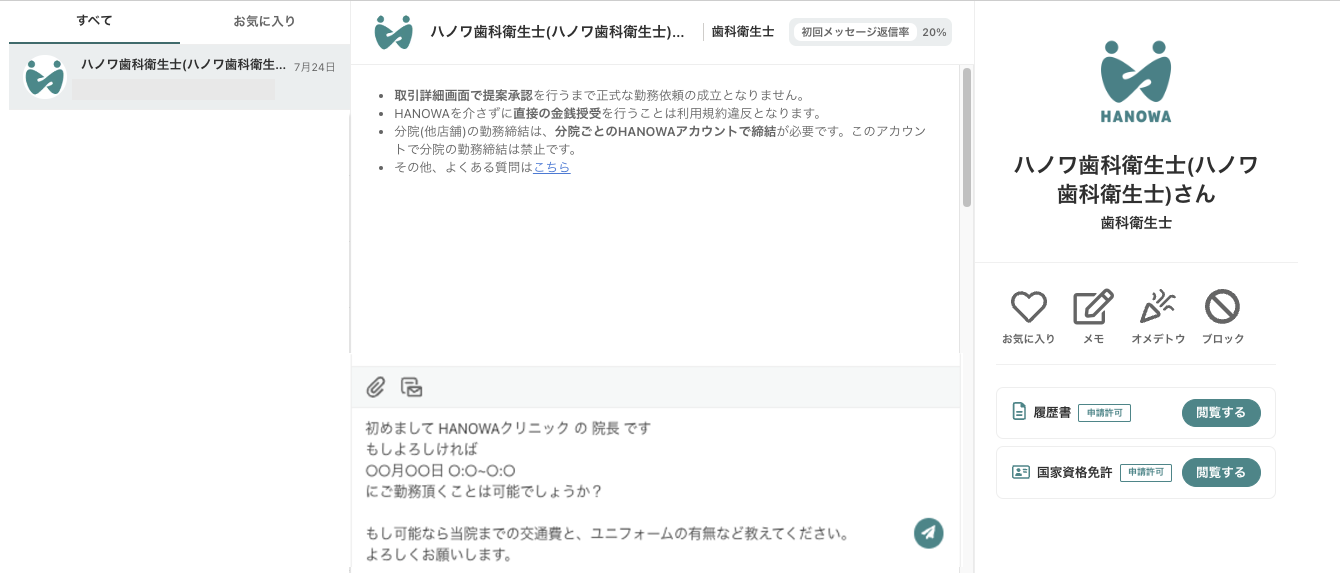
Task: Click the 初回メッセージ返信率 20% badge
Action: click(870, 32)
